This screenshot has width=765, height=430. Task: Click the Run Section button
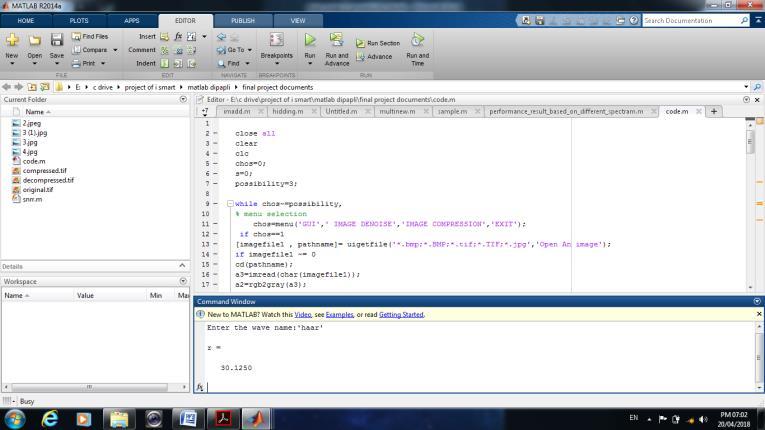[x=378, y=43]
